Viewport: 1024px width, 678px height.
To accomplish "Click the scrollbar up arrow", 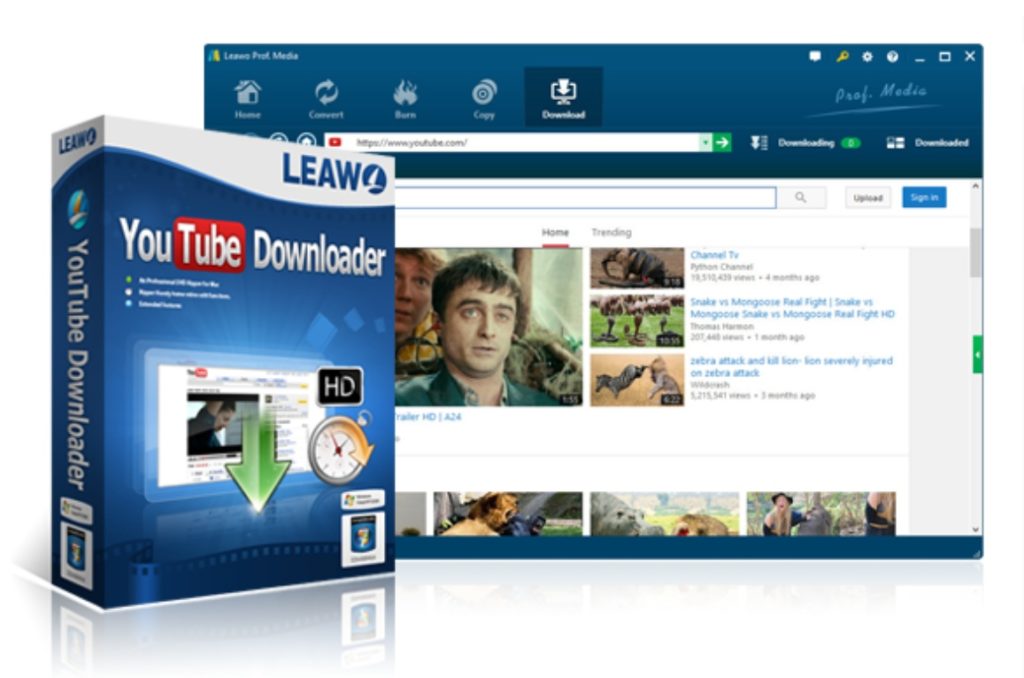I will click(x=976, y=187).
